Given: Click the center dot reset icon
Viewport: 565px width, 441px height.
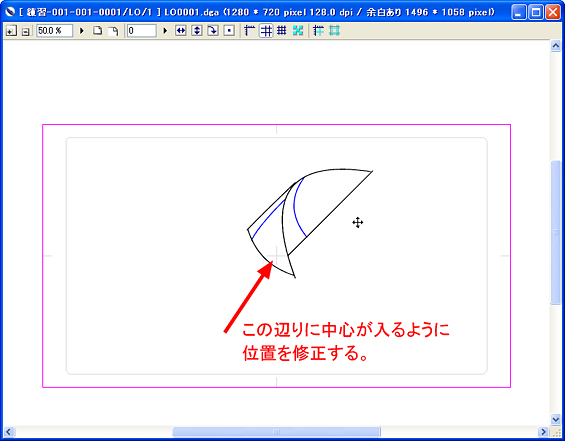Looking at the screenshot, I should point(229,31).
